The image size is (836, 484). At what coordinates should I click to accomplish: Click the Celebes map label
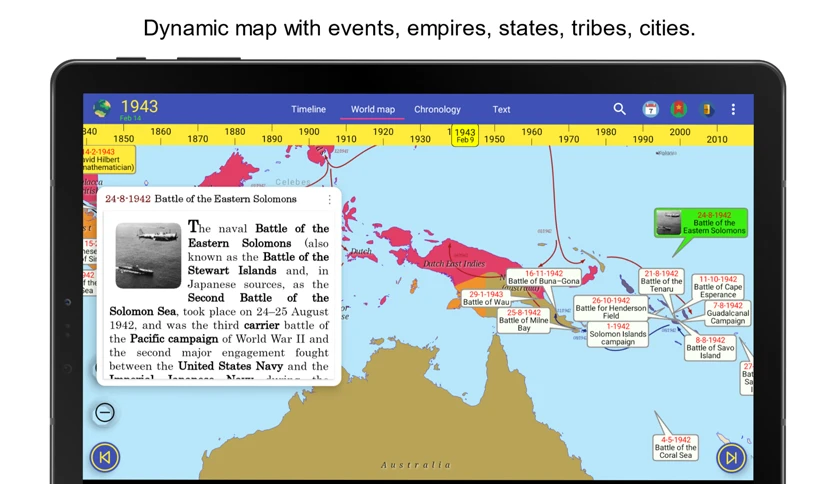[x=292, y=182]
